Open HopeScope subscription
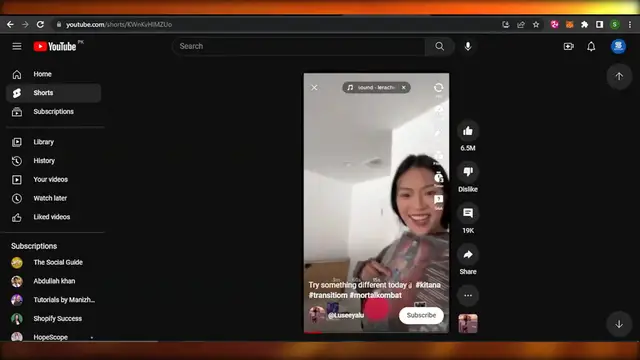The width and height of the screenshot is (640, 360). (53, 337)
